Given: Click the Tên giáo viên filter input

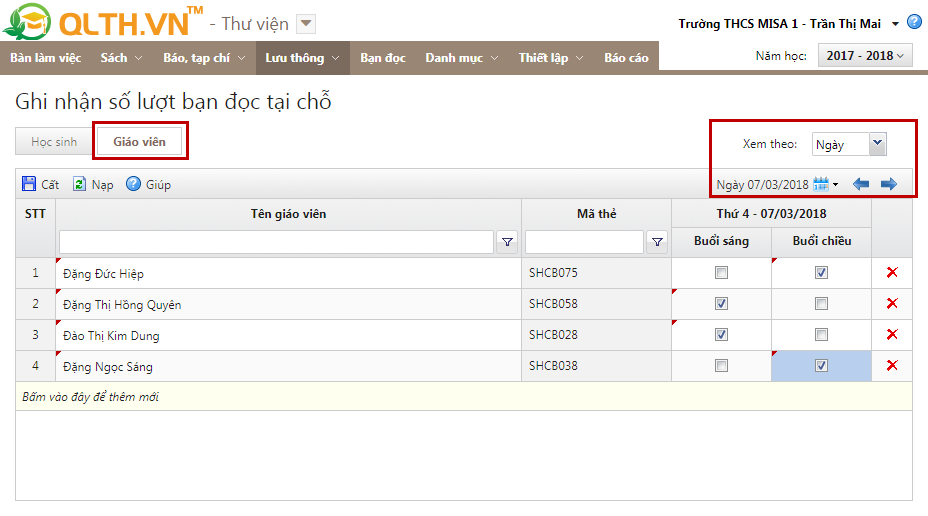Looking at the screenshot, I should 276,241.
